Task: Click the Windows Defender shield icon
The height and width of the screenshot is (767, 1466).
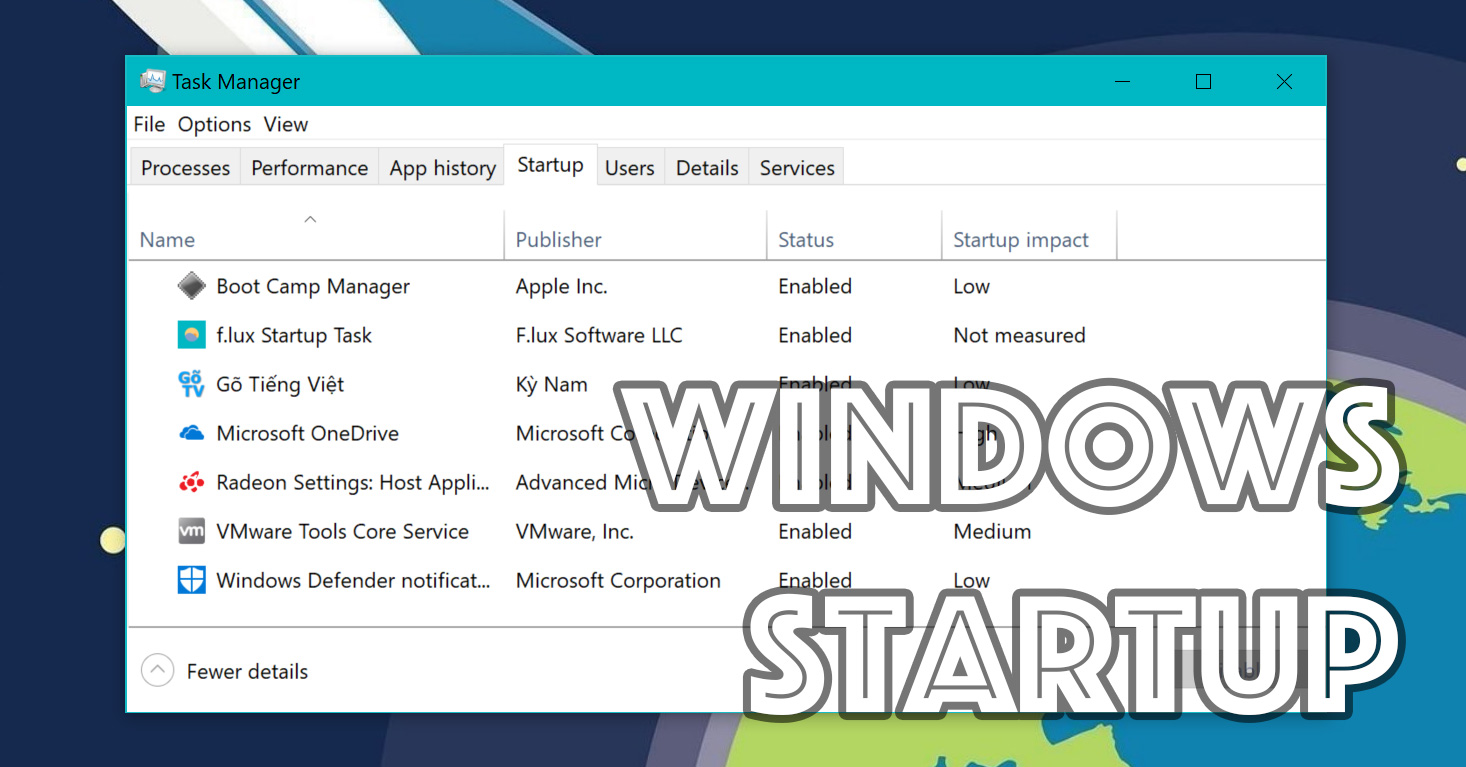Action: point(191,580)
